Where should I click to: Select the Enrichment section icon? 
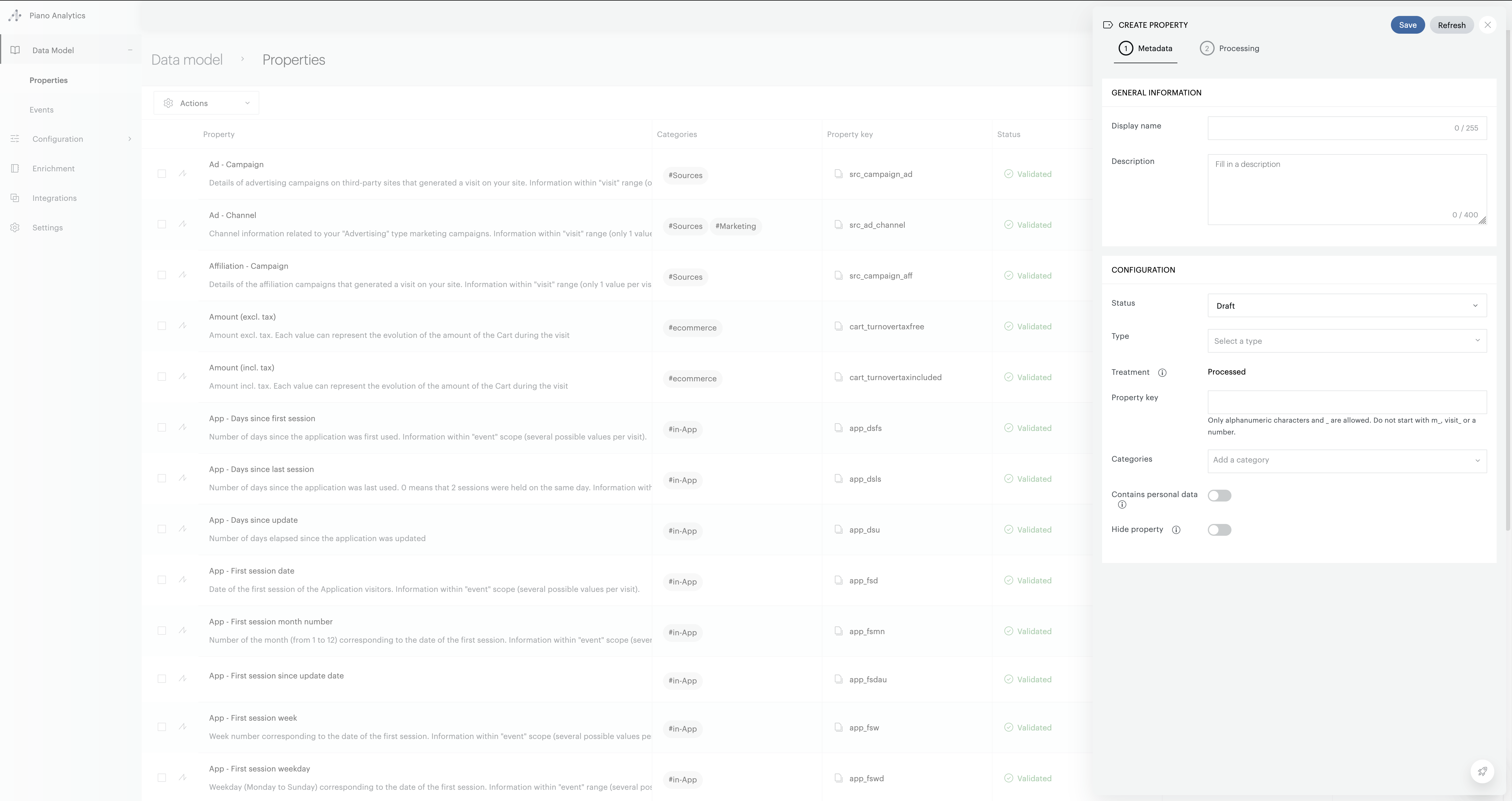click(x=15, y=168)
